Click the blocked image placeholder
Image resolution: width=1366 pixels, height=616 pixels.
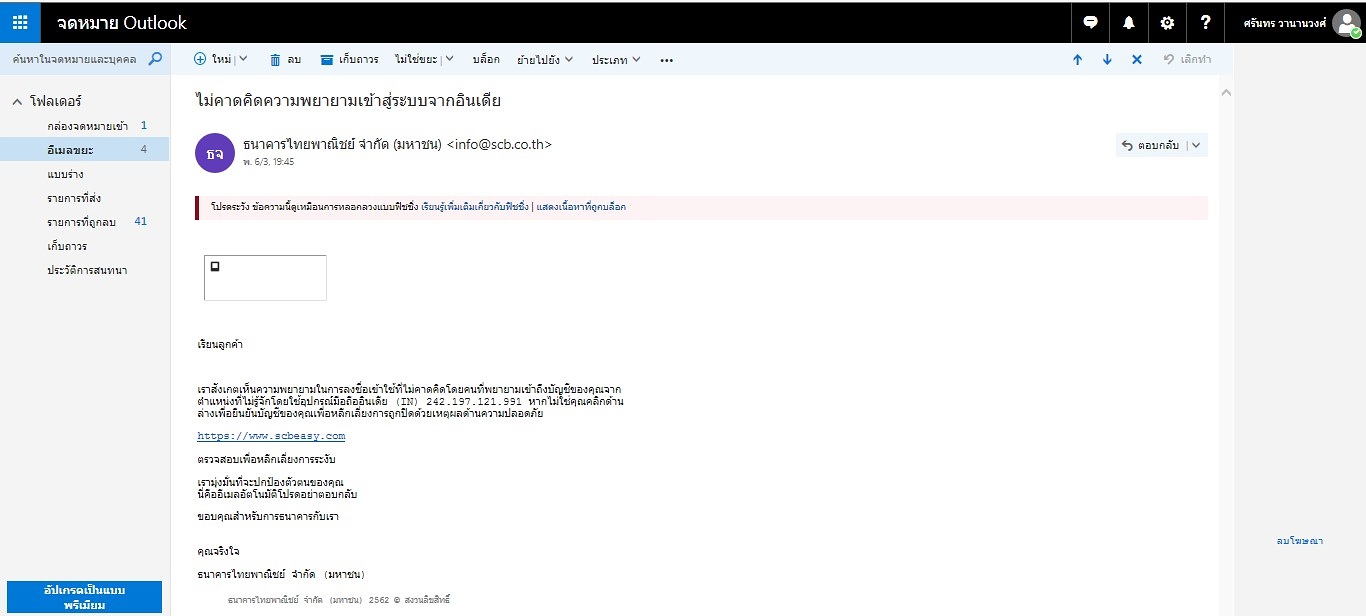point(265,278)
